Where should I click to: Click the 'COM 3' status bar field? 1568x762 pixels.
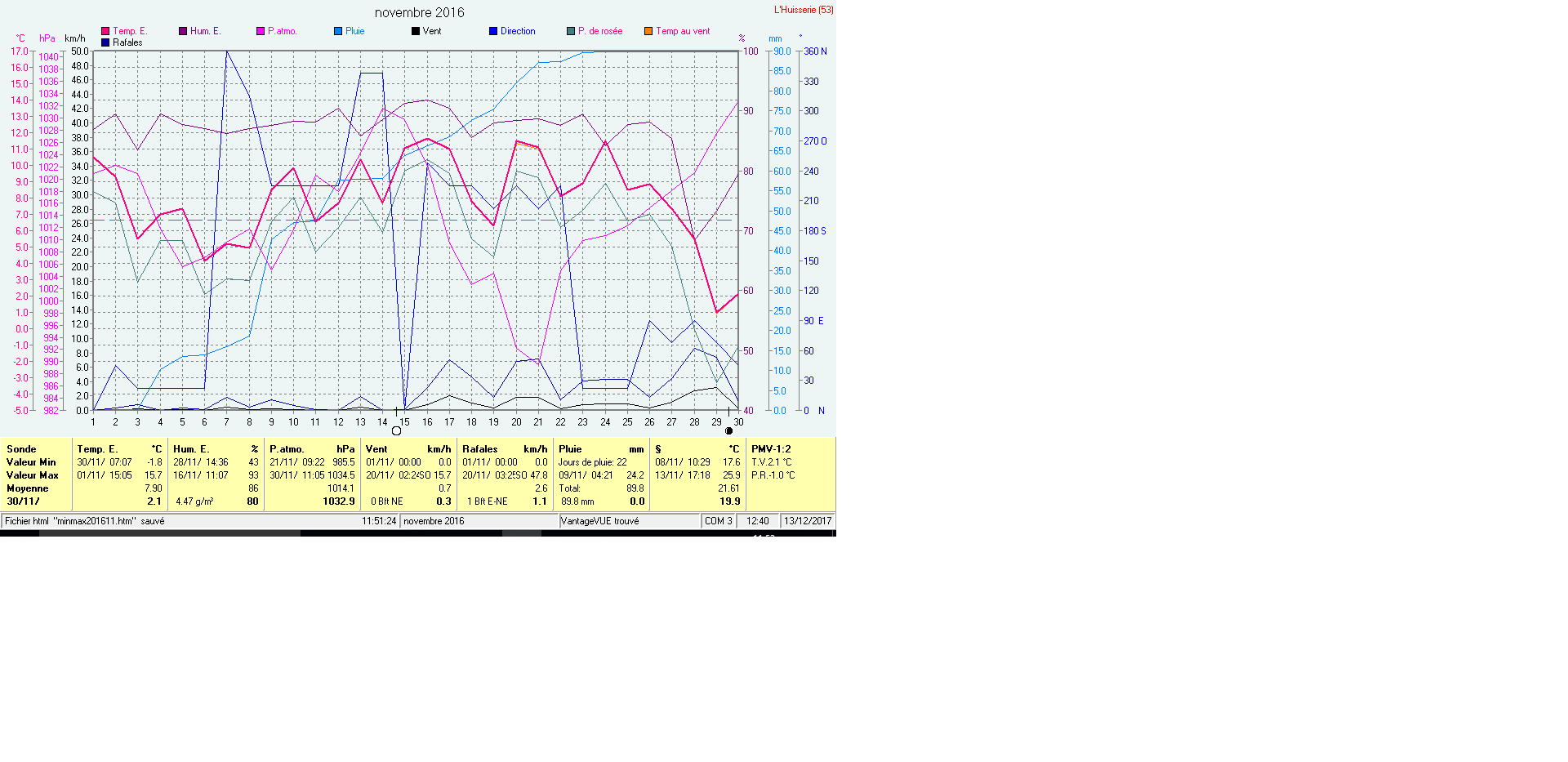(719, 521)
